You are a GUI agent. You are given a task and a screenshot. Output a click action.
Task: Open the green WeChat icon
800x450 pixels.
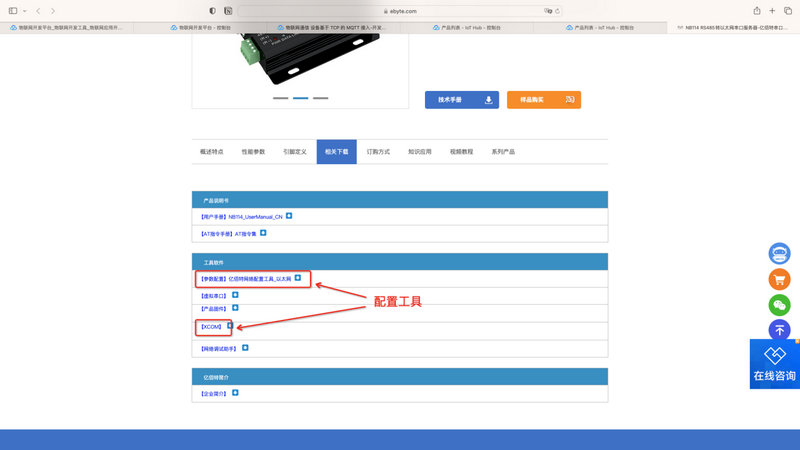click(x=779, y=305)
